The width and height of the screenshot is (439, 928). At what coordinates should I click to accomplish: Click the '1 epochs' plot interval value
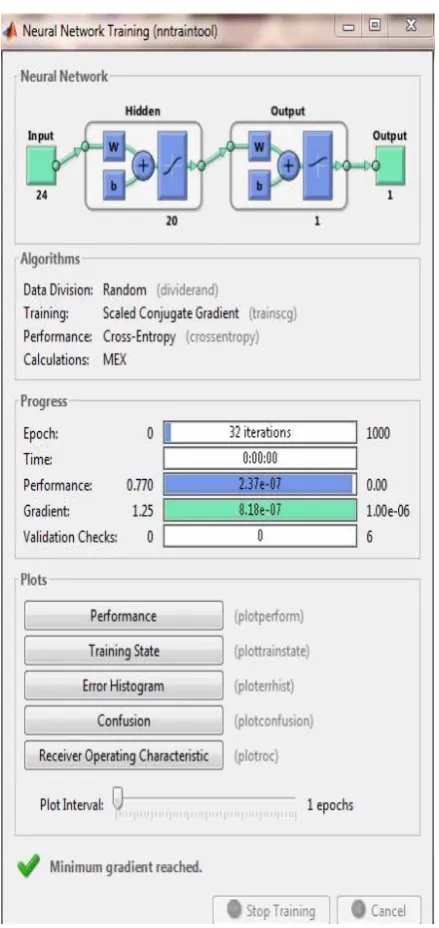(x=330, y=805)
